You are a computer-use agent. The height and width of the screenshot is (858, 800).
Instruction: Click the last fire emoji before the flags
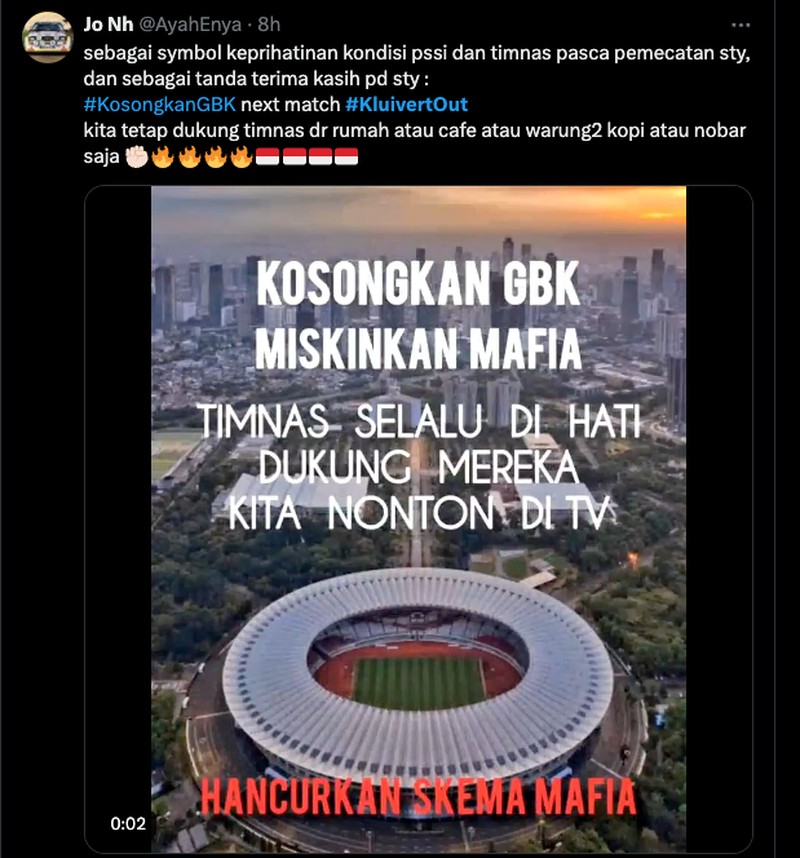[x=241, y=157]
